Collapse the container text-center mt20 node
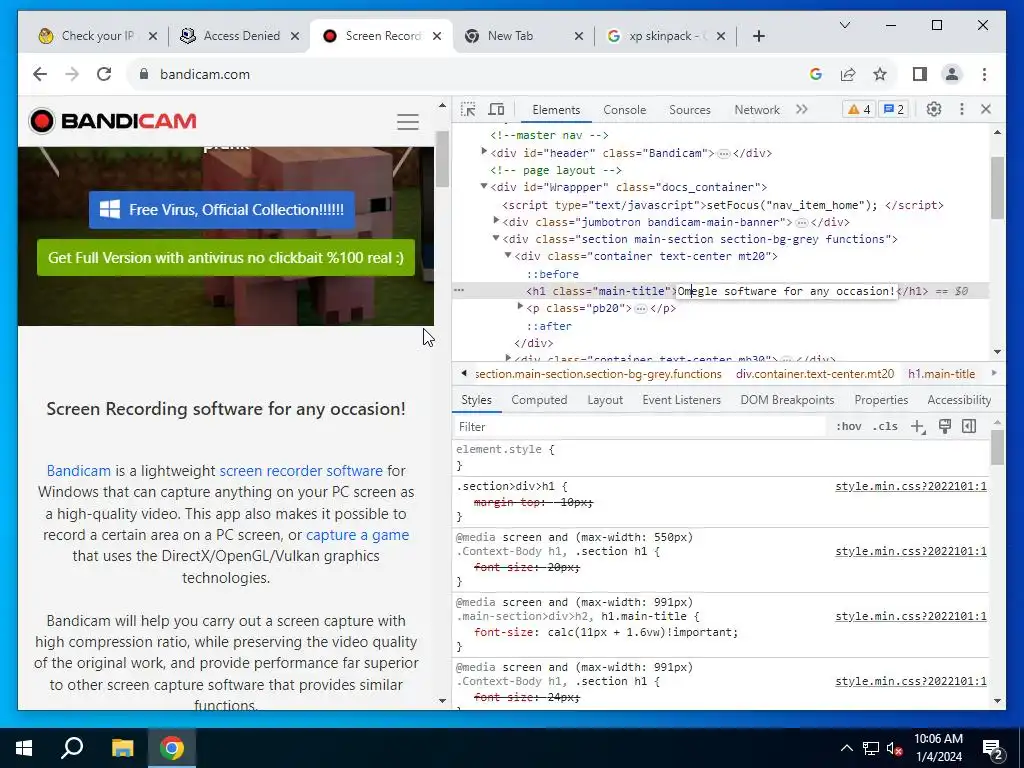The height and width of the screenshot is (768, 1024). click(507, 255)
